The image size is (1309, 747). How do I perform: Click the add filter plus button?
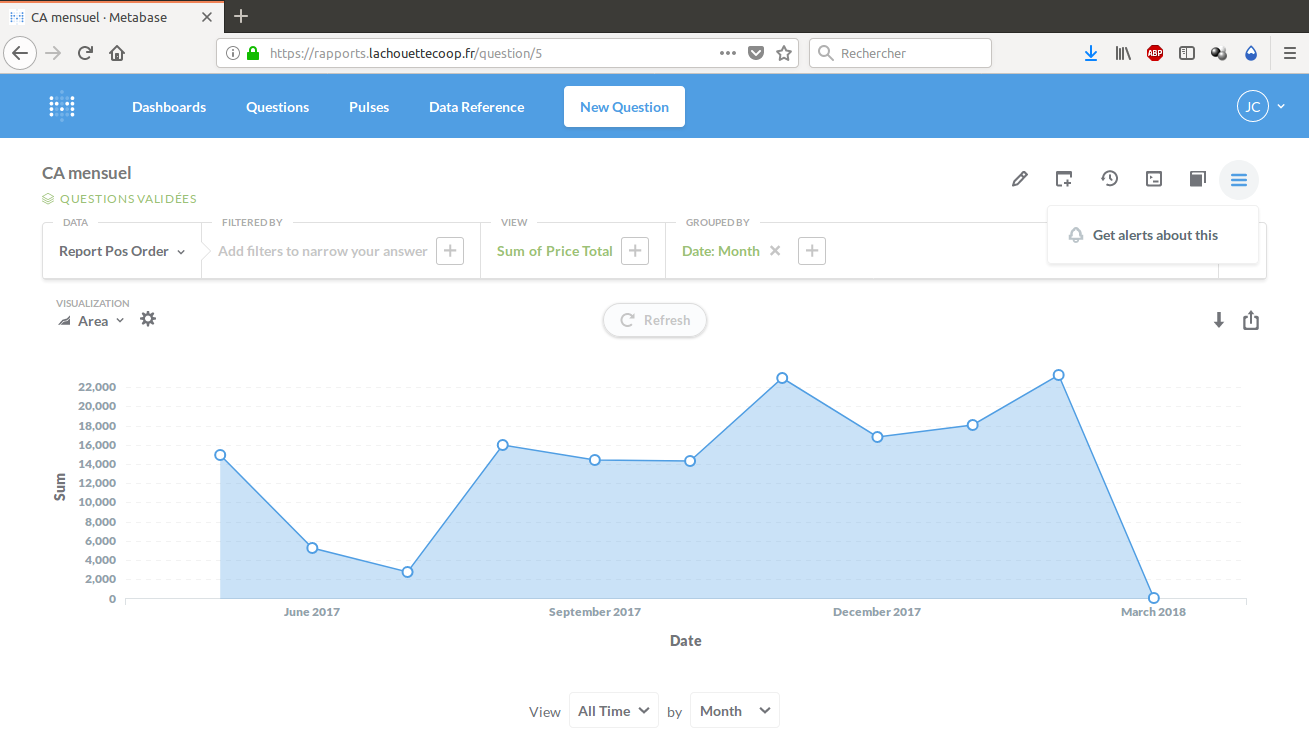coord(450,251)
